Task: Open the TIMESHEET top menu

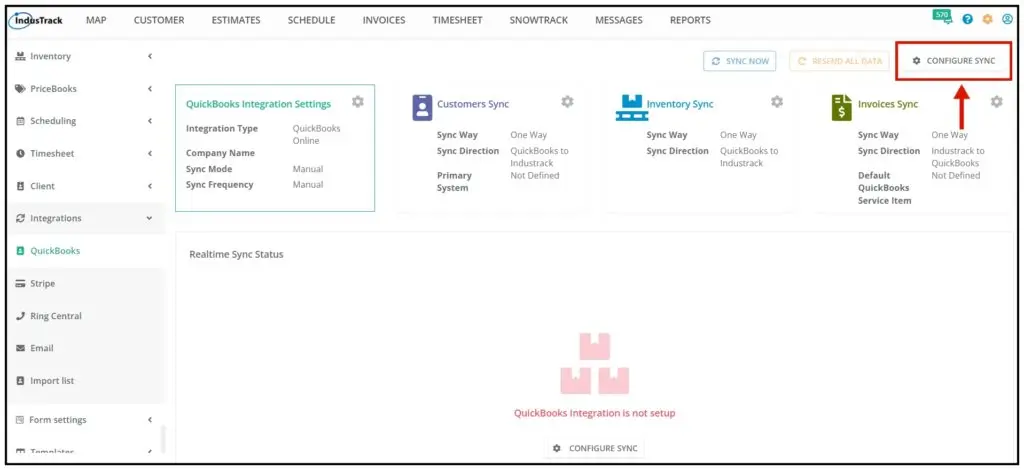Action: click(x=457, y=20)
